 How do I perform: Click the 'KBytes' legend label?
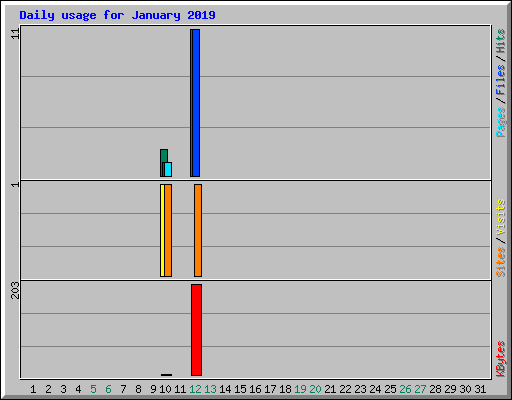(x=501, y=359)
